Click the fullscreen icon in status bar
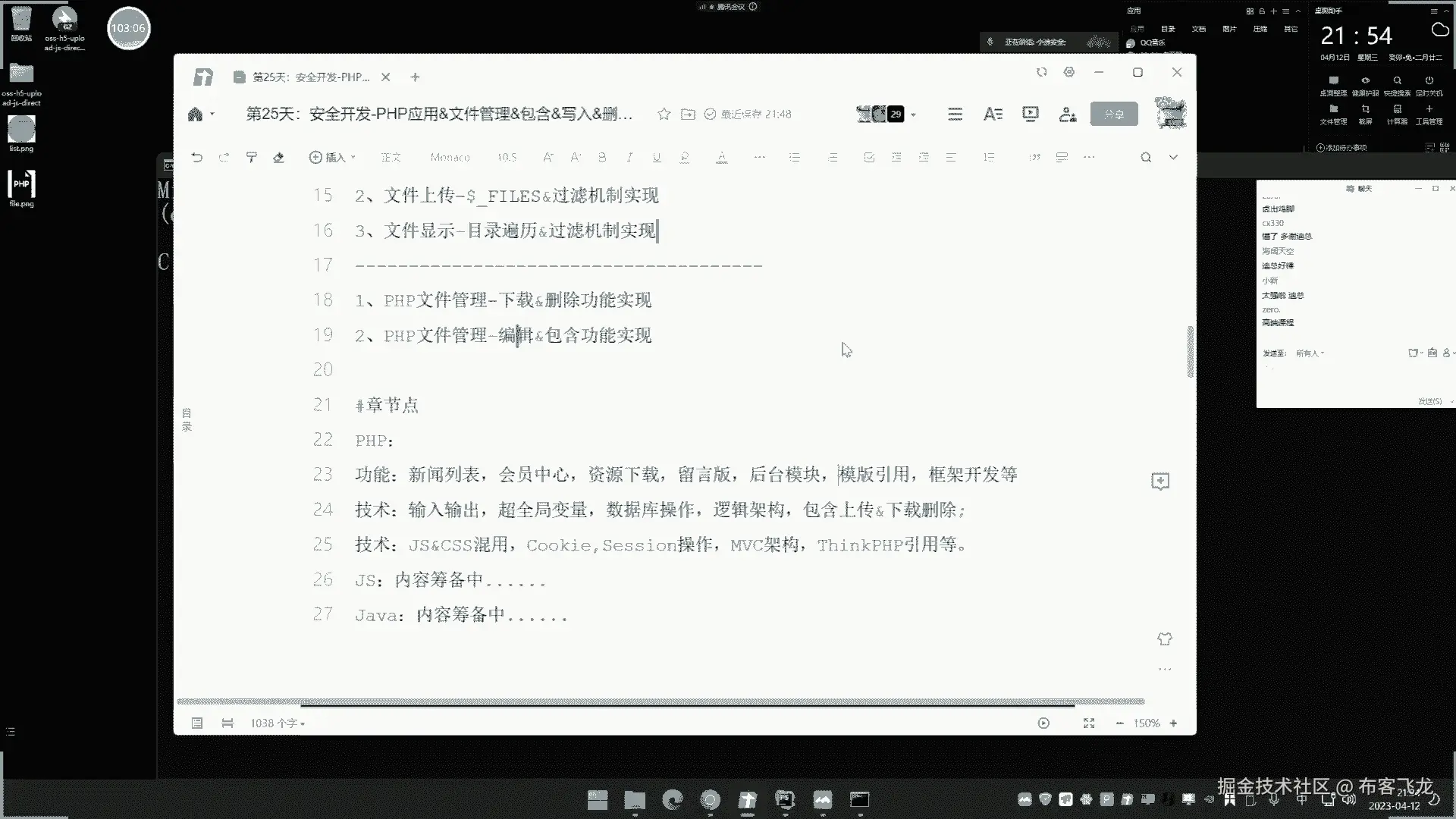The image size is (1456, 819). (x=1089, y=723)
